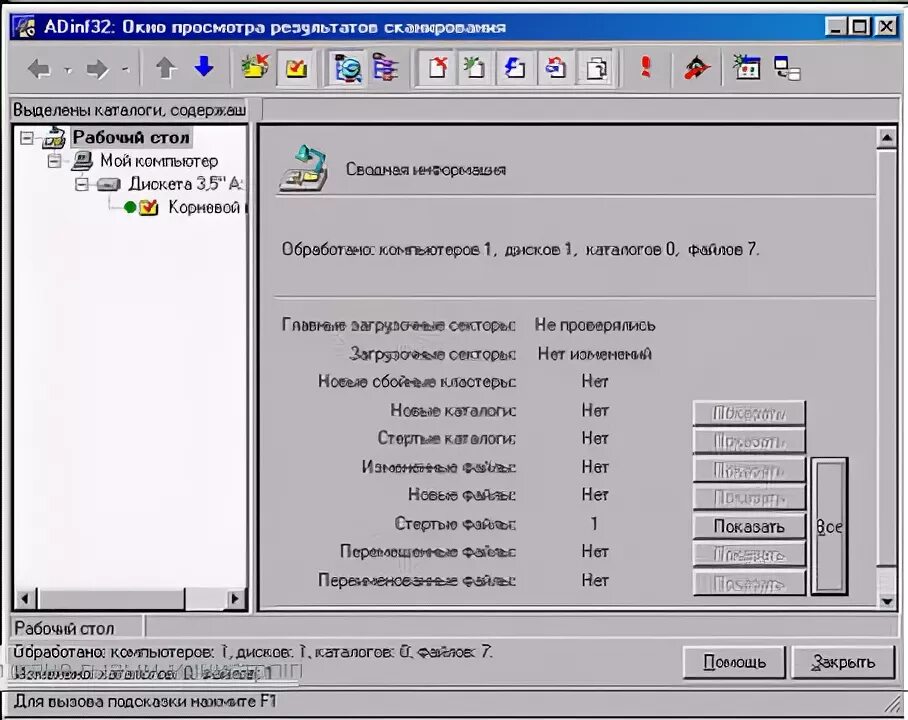Click the folder with red X toolbar icon
The image size is (908, 720).
click(x=255, y=67)
